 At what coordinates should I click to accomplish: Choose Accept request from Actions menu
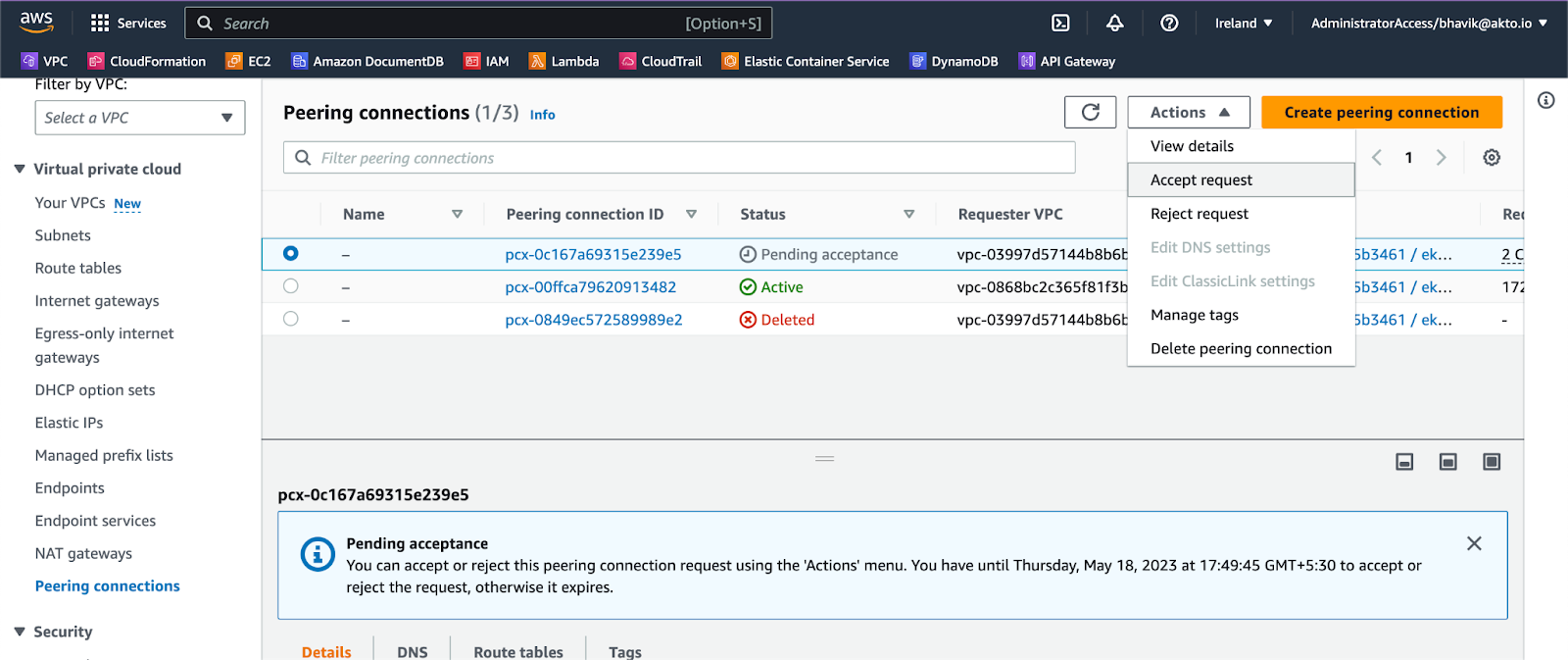[1201, 179]
